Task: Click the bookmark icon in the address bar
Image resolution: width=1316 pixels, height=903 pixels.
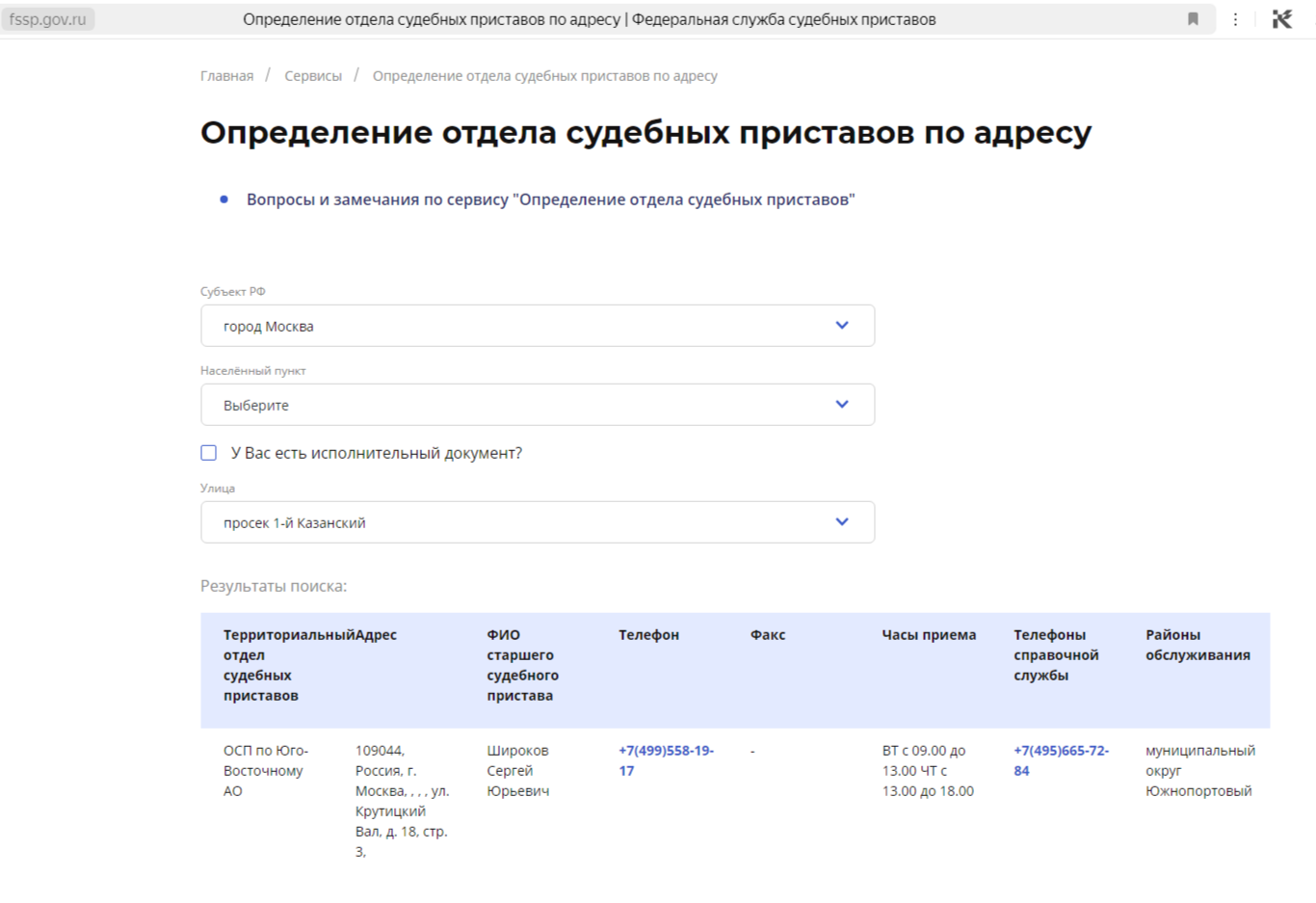Action: coord(1193,19)
